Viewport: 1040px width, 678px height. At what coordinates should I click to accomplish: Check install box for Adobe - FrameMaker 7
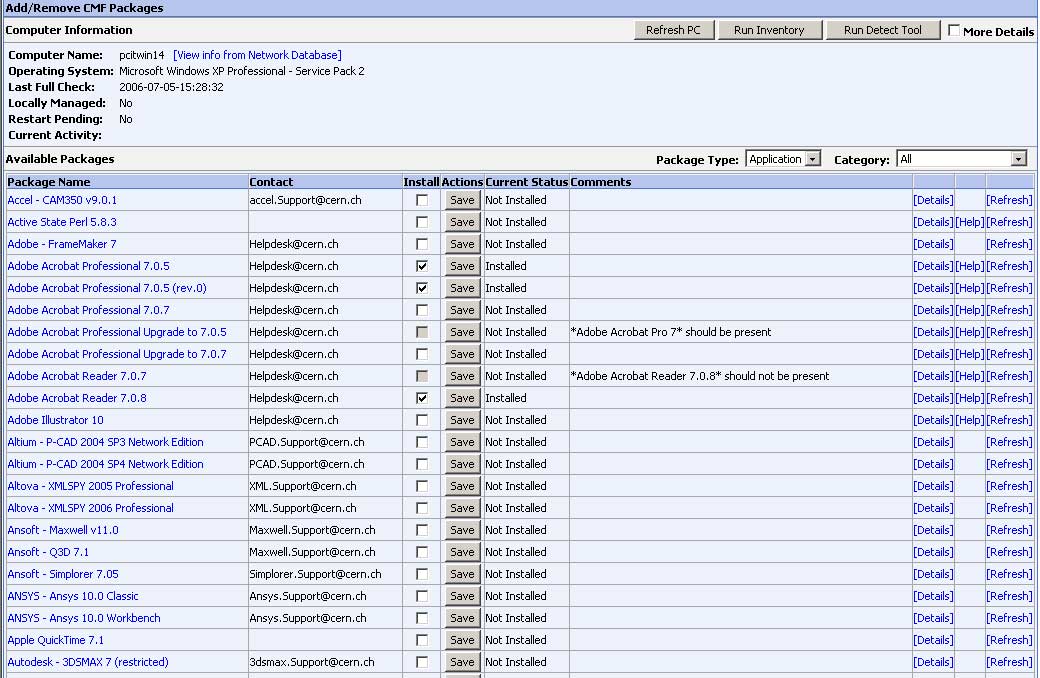[x=422, y=243]
